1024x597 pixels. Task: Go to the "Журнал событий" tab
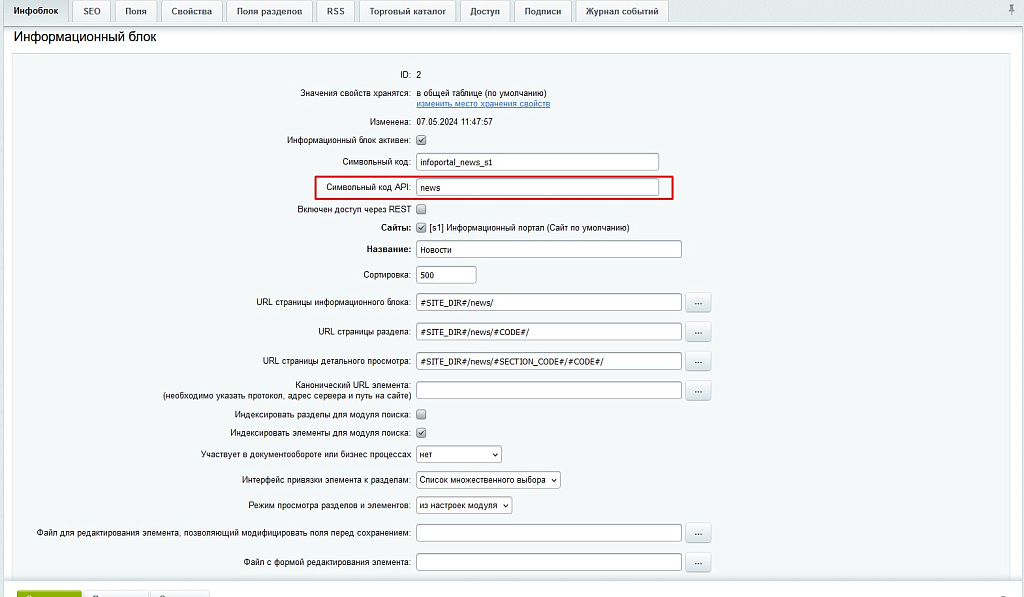coord(621,11)
